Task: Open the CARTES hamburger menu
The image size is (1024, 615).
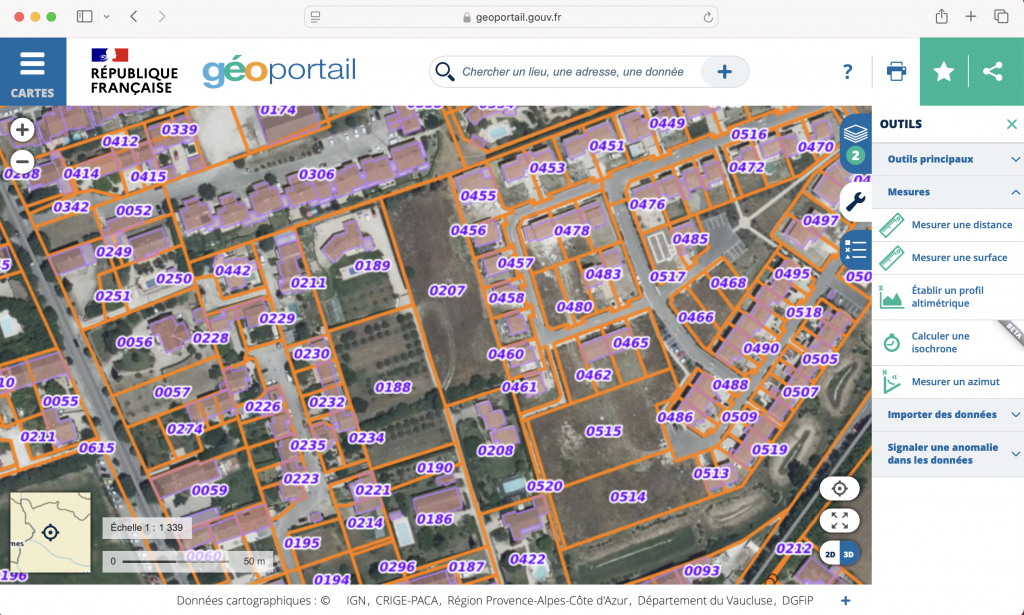Action: point(33,71)
